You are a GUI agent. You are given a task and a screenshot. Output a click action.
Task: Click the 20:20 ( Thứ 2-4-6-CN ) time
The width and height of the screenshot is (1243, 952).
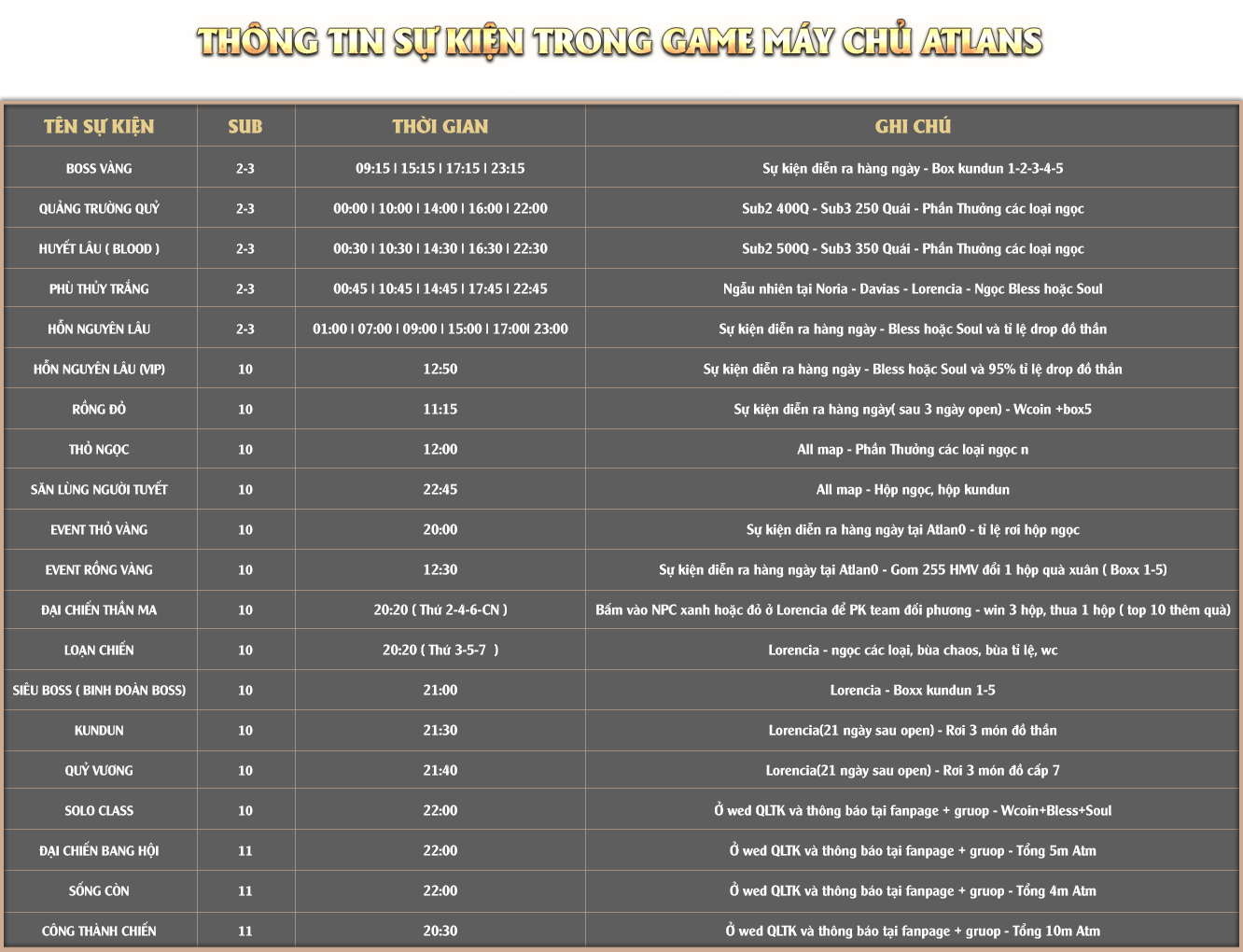(x=440, y=610)
